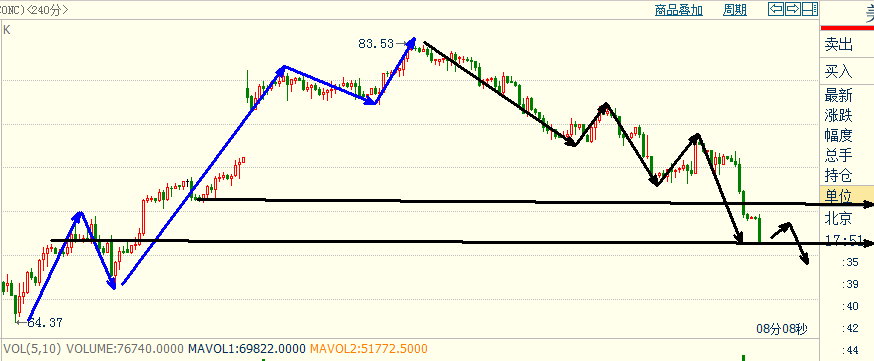Click the 83.53 high price label
Viewport: 874px width, 361px height.
376,43
